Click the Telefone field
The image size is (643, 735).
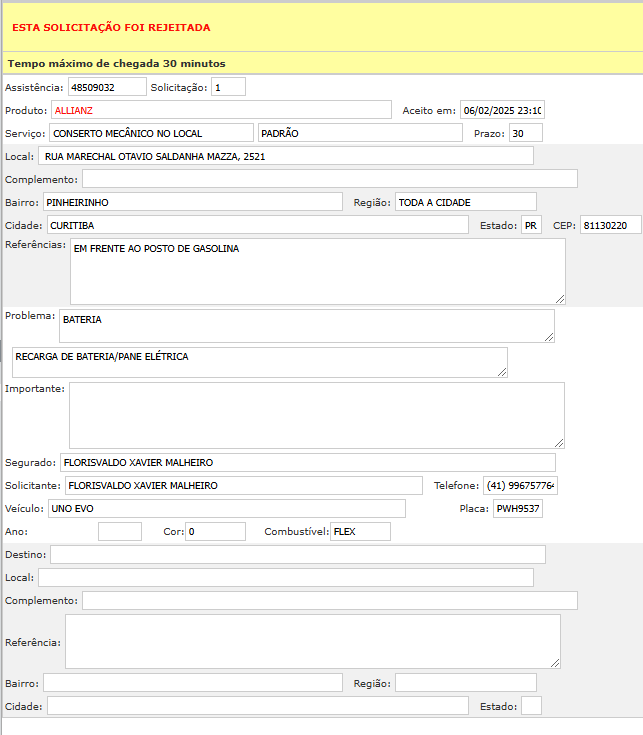520,485
